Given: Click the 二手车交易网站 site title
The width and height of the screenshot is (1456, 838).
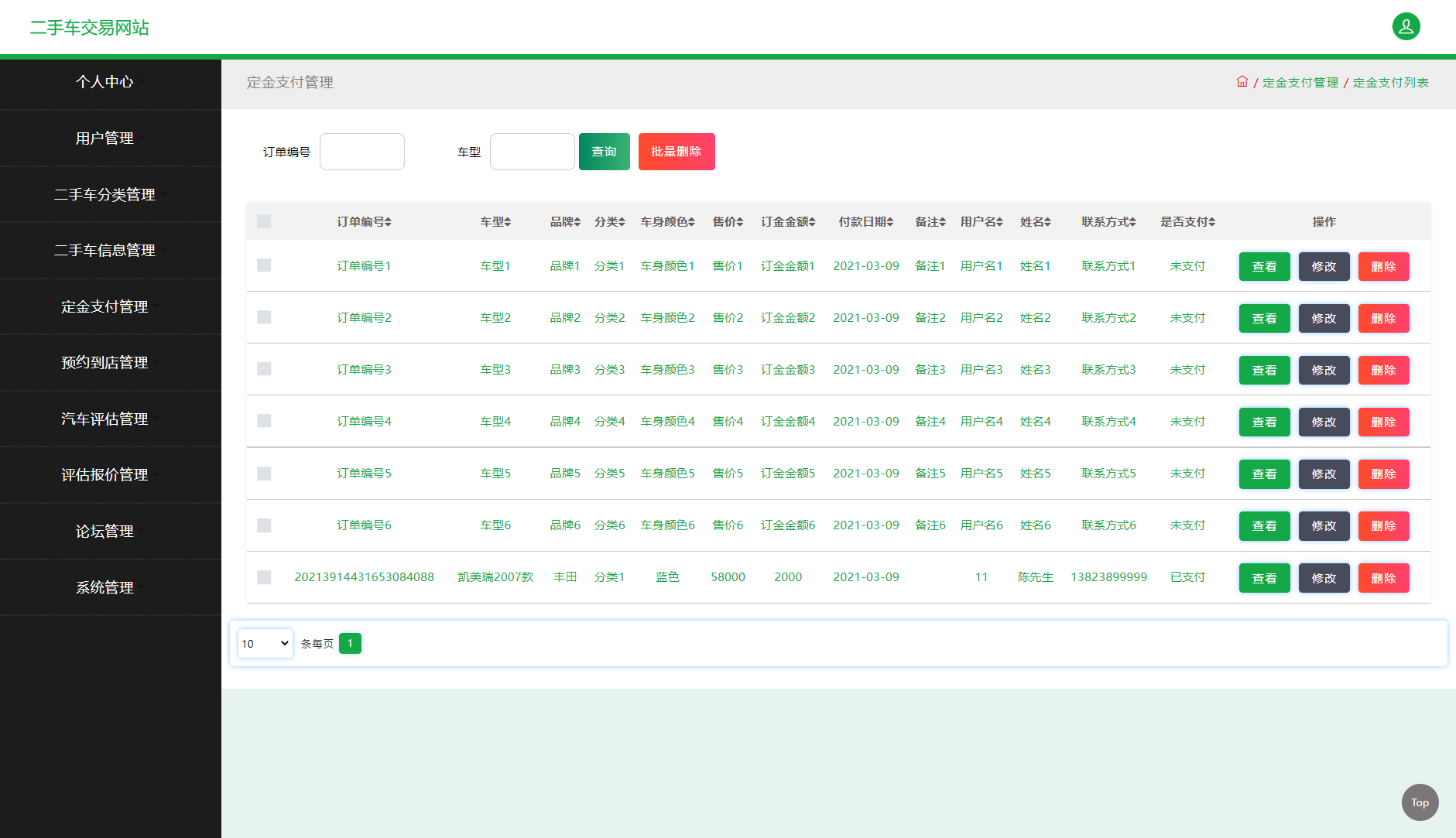Looking at the screenshot, I should 89,27.
